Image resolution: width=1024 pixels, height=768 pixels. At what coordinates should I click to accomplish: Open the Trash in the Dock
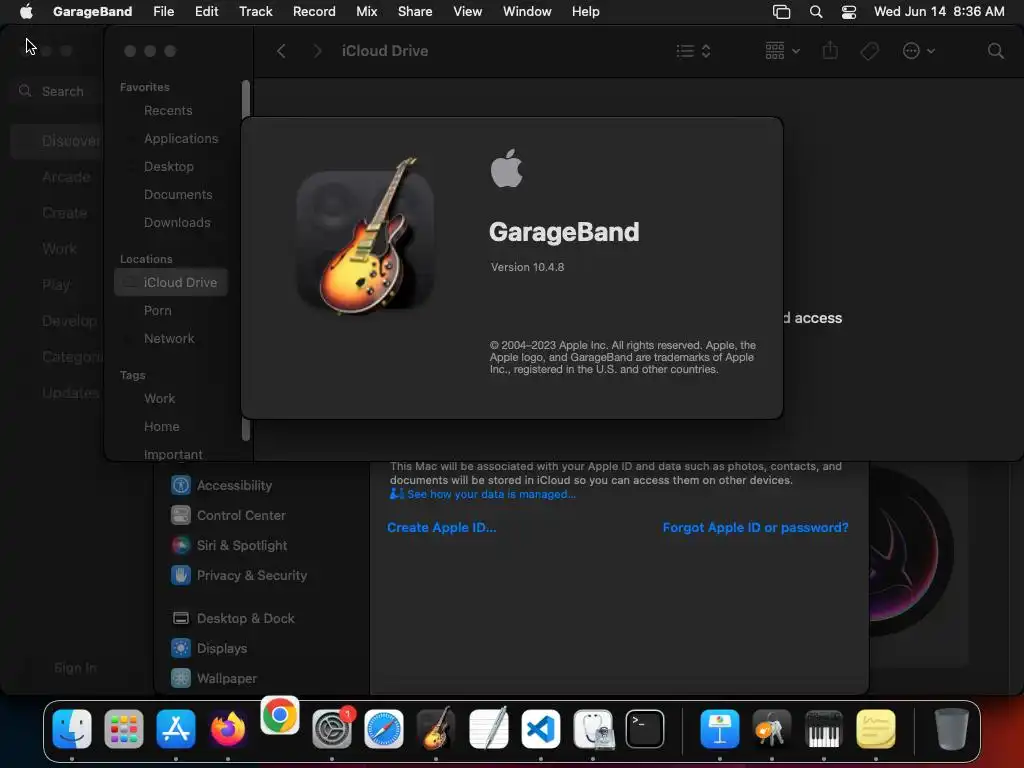[951, 728]
